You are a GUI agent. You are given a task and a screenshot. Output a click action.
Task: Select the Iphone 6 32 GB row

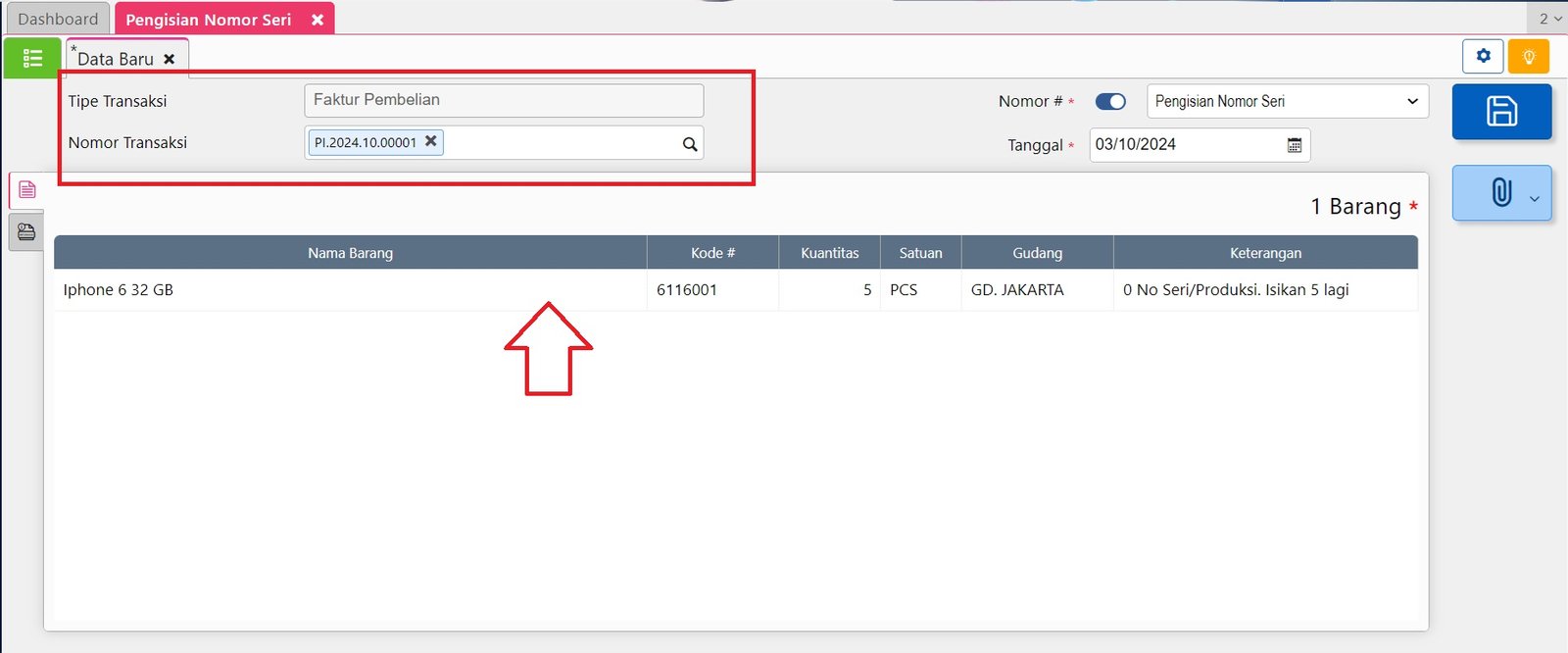(350, 290)
